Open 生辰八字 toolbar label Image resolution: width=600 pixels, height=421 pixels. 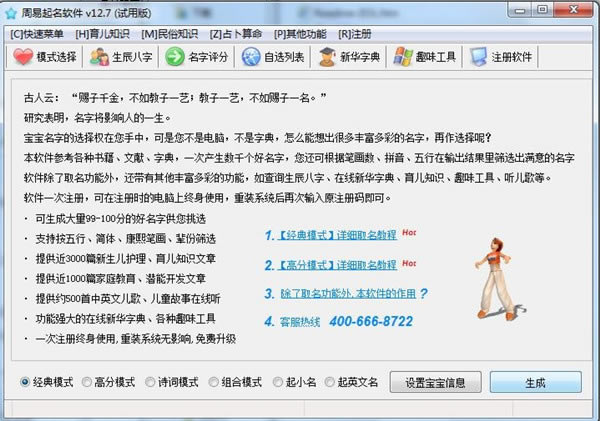pyautogui.click(x=132, y=57)
